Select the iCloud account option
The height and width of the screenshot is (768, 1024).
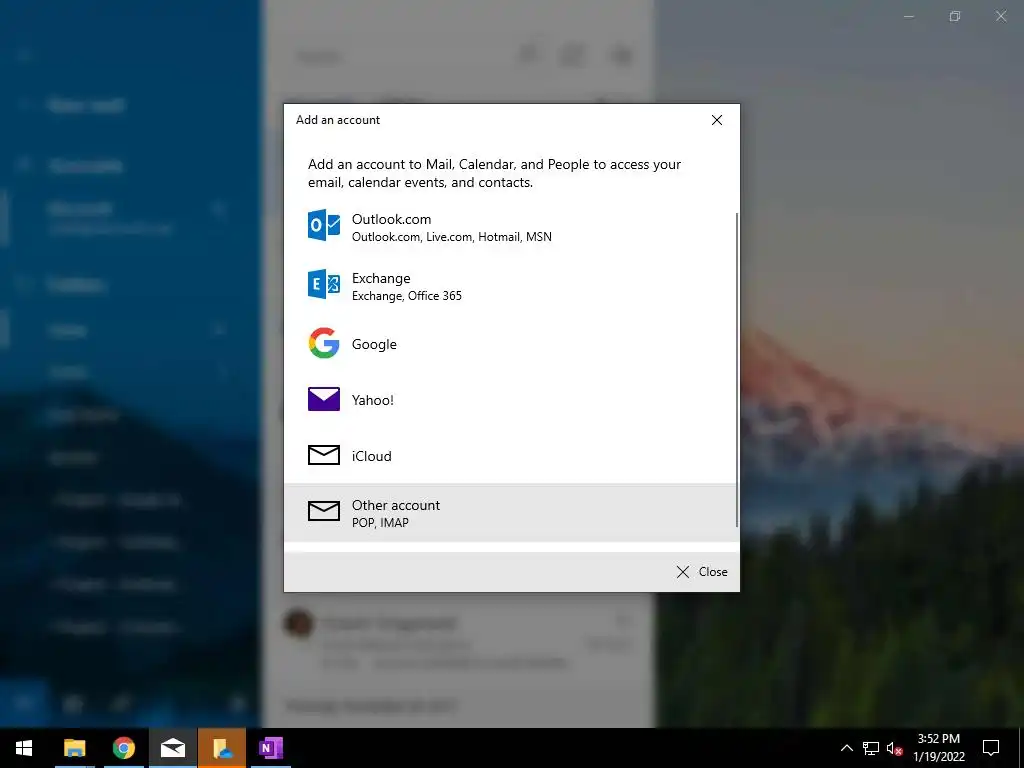click(511, 456)
